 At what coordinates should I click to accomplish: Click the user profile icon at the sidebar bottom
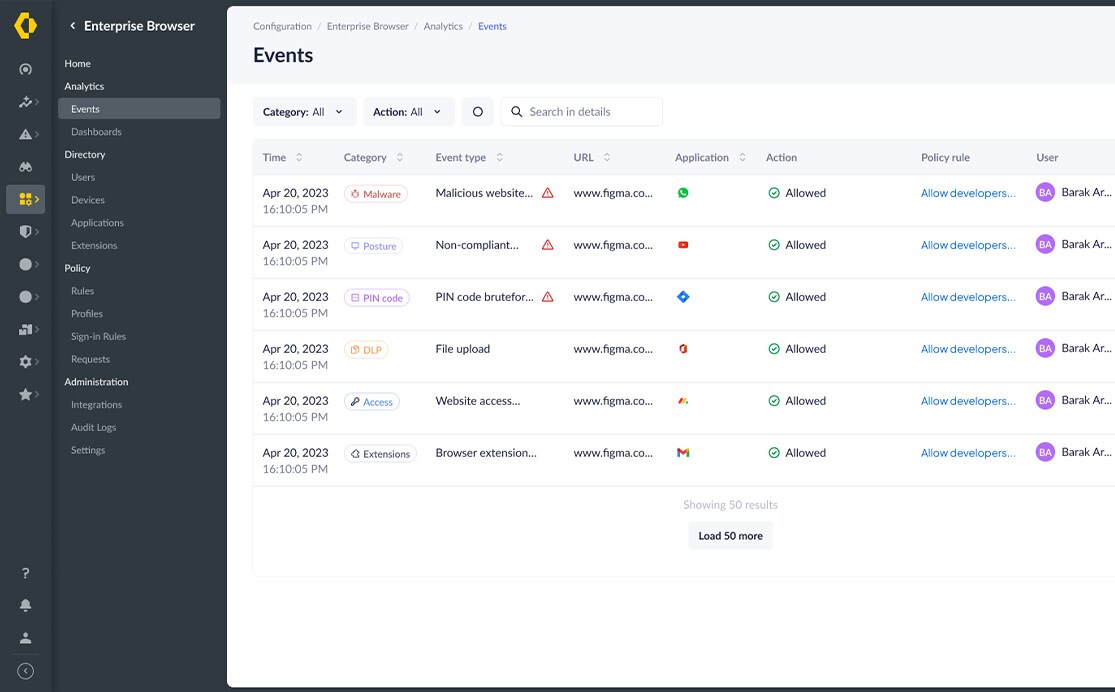pos(25,635)
